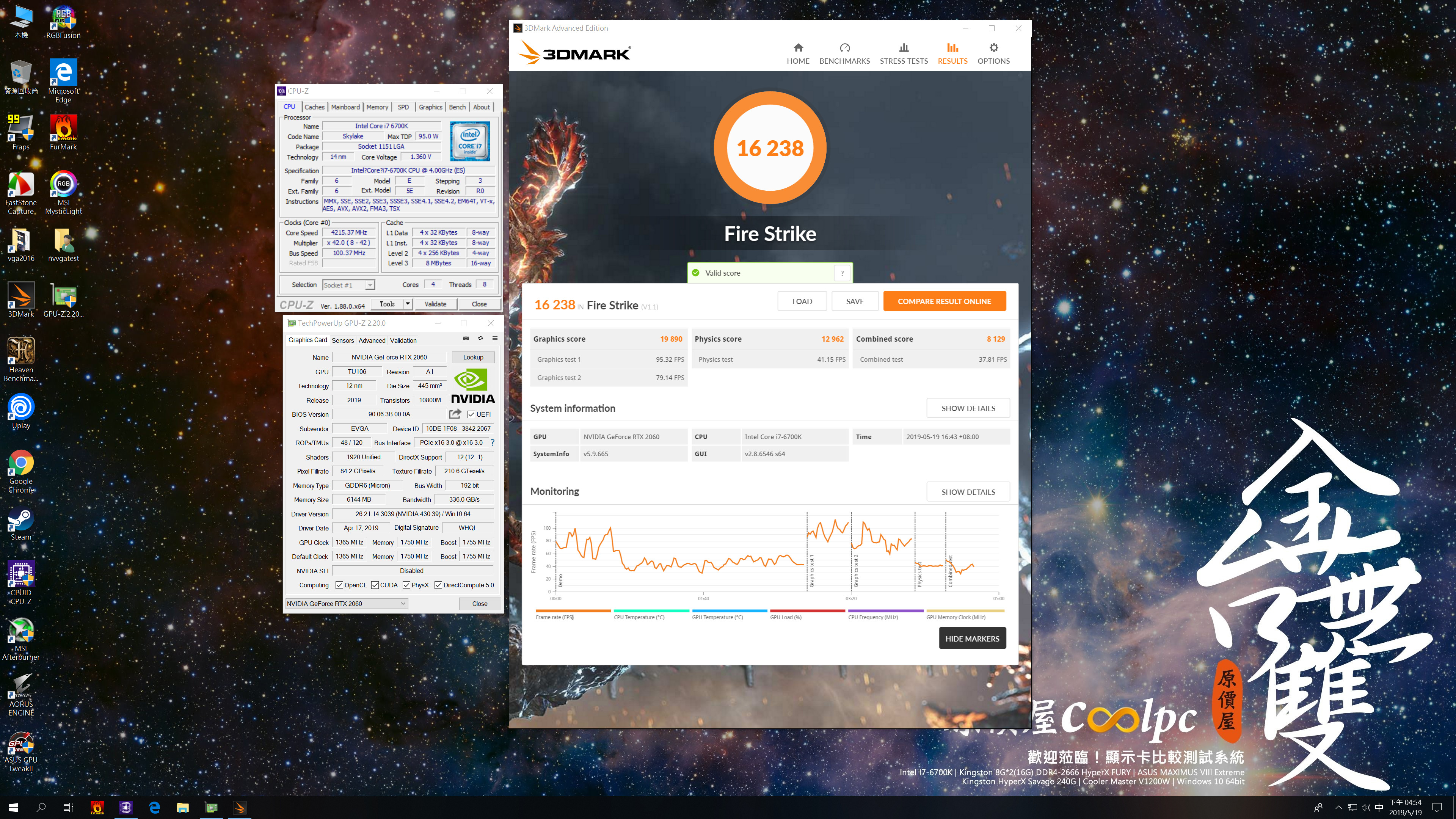Toggle the UEFI checkbox in GPU-Z

click(x=471, y=414)
